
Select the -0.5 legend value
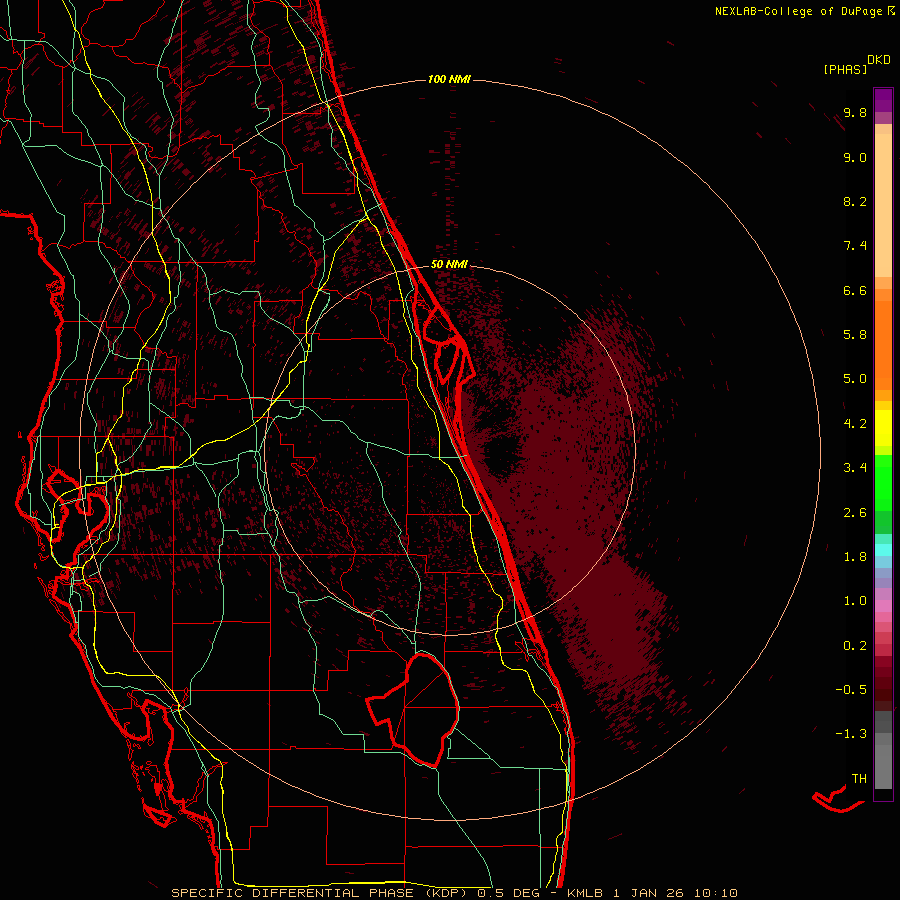(x=851, y=690)
